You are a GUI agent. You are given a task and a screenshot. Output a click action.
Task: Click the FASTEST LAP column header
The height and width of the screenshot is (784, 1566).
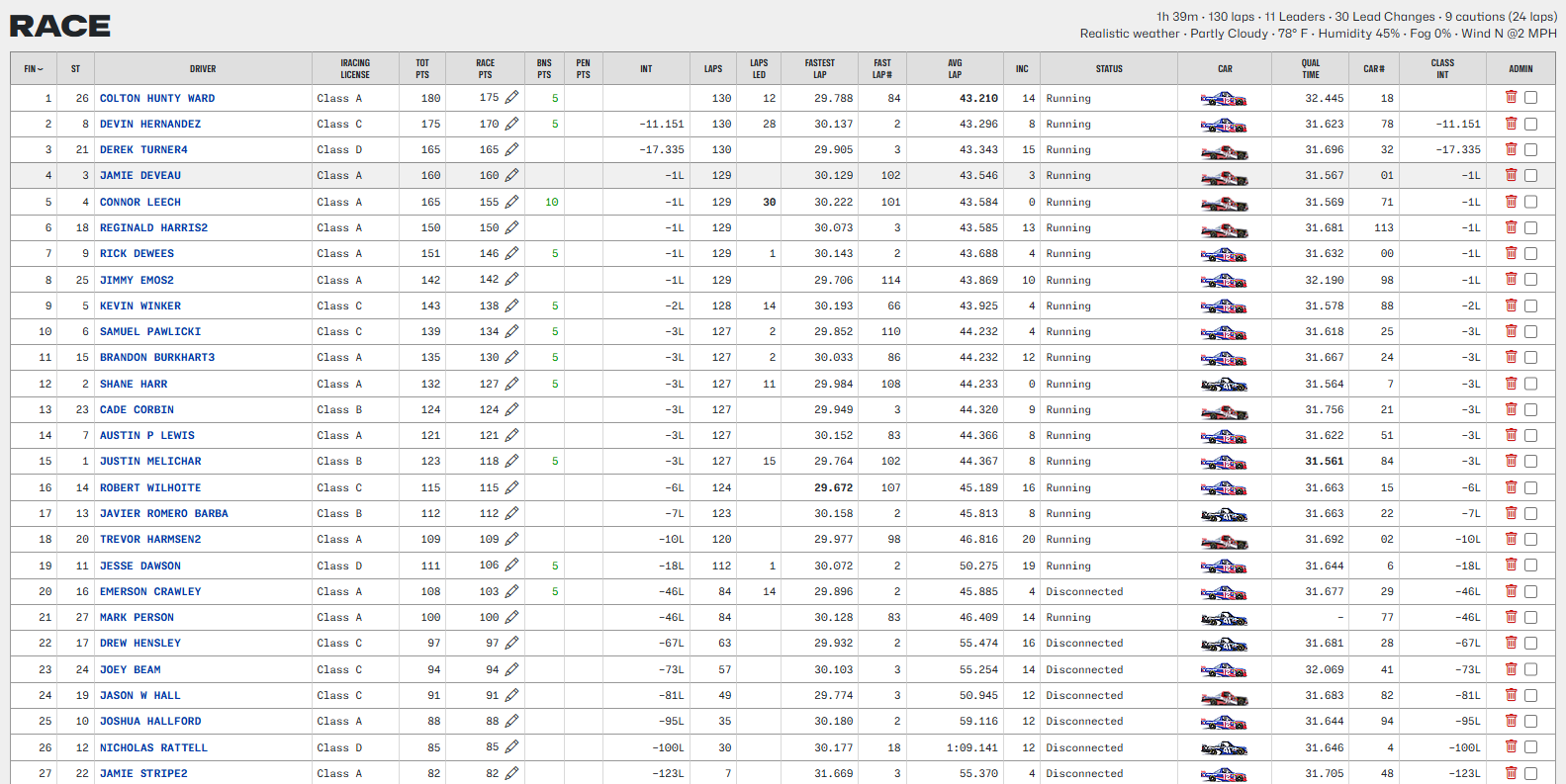tap(820, 68)
